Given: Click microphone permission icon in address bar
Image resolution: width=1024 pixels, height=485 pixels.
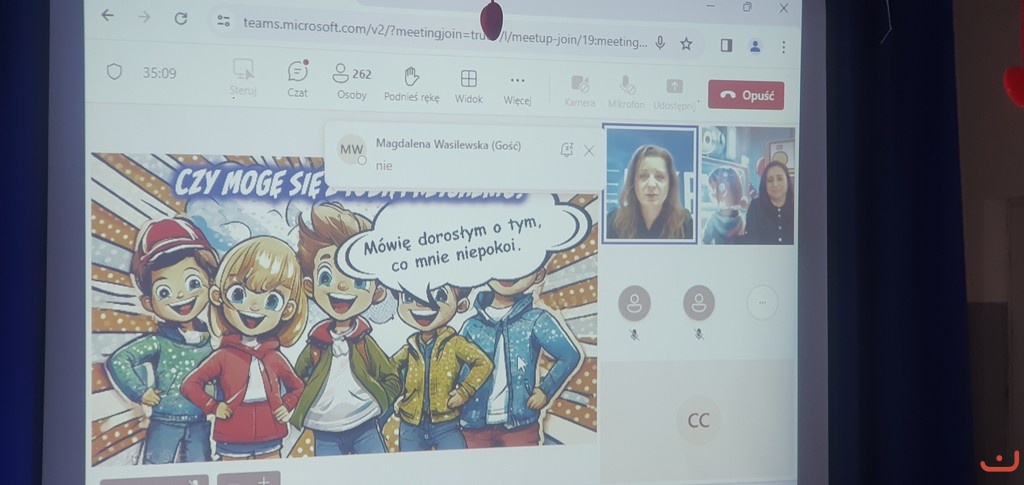Looking at the screenshot, I should (660, 43).
